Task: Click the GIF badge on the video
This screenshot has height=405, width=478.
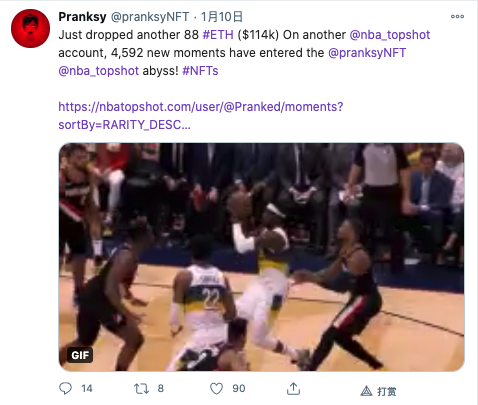Action: 80,355
